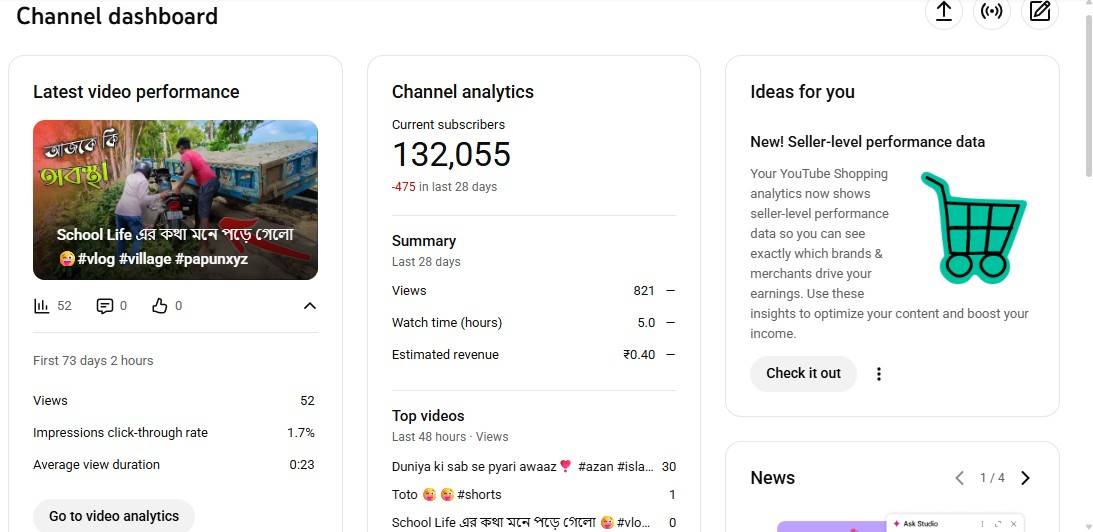This screenshot has height=532, width=1093.
Task: Click the upload videos arrow icon
Action: click(x=943, y=12)
